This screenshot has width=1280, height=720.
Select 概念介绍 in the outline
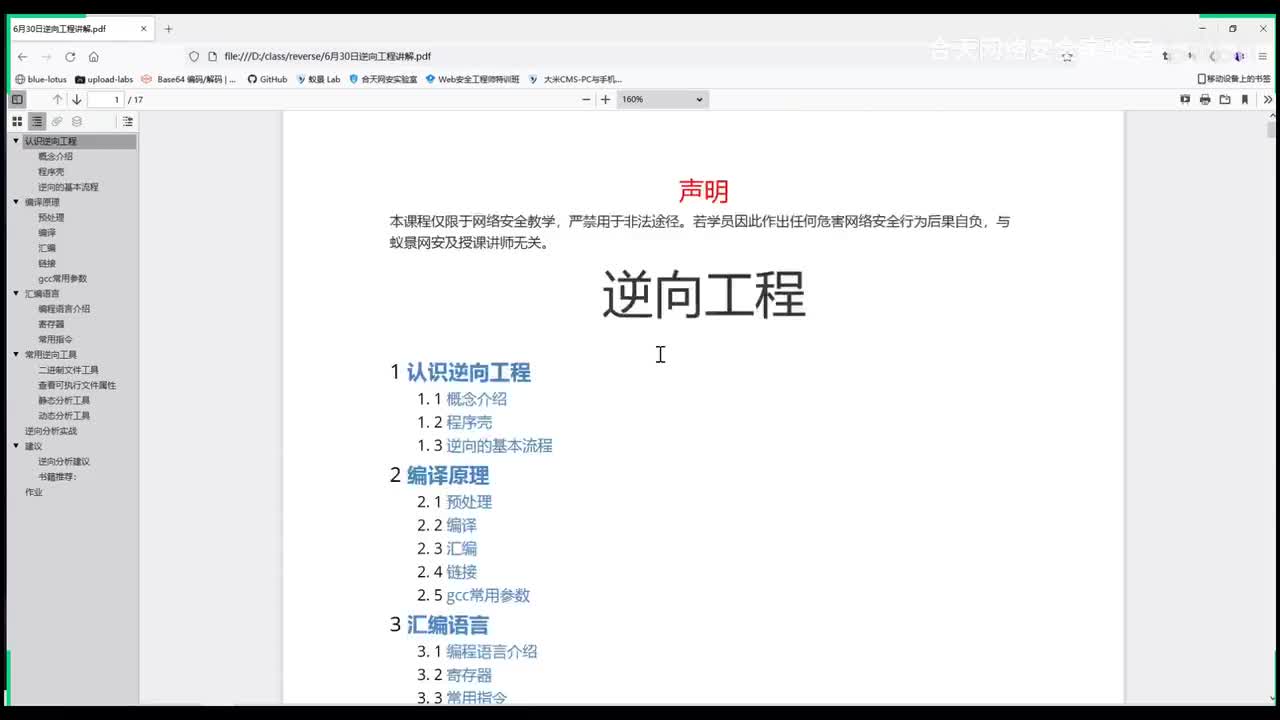pos(55,156)
